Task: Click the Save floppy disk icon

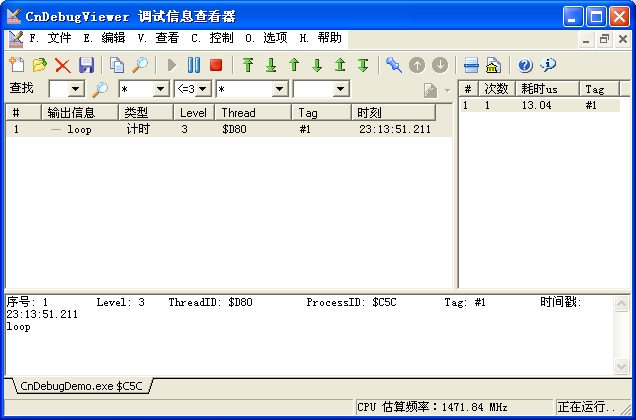Action: pyautogui.click(x=86, y=65)
